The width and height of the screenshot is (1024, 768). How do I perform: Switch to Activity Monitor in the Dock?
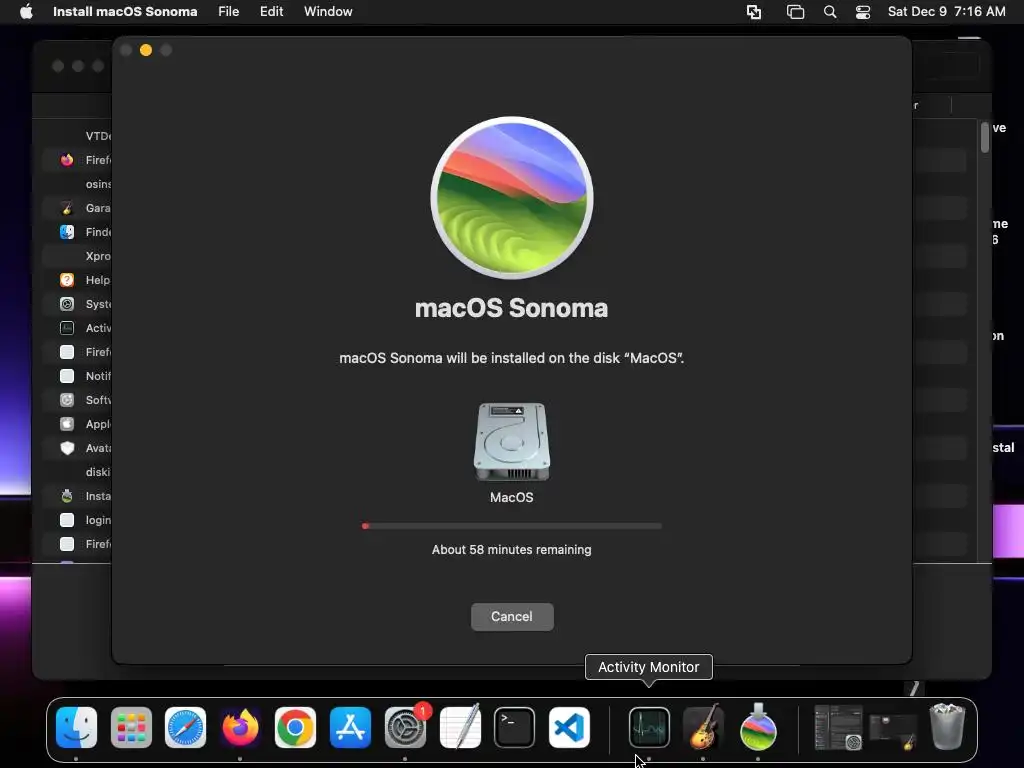(x=649, y=727)
